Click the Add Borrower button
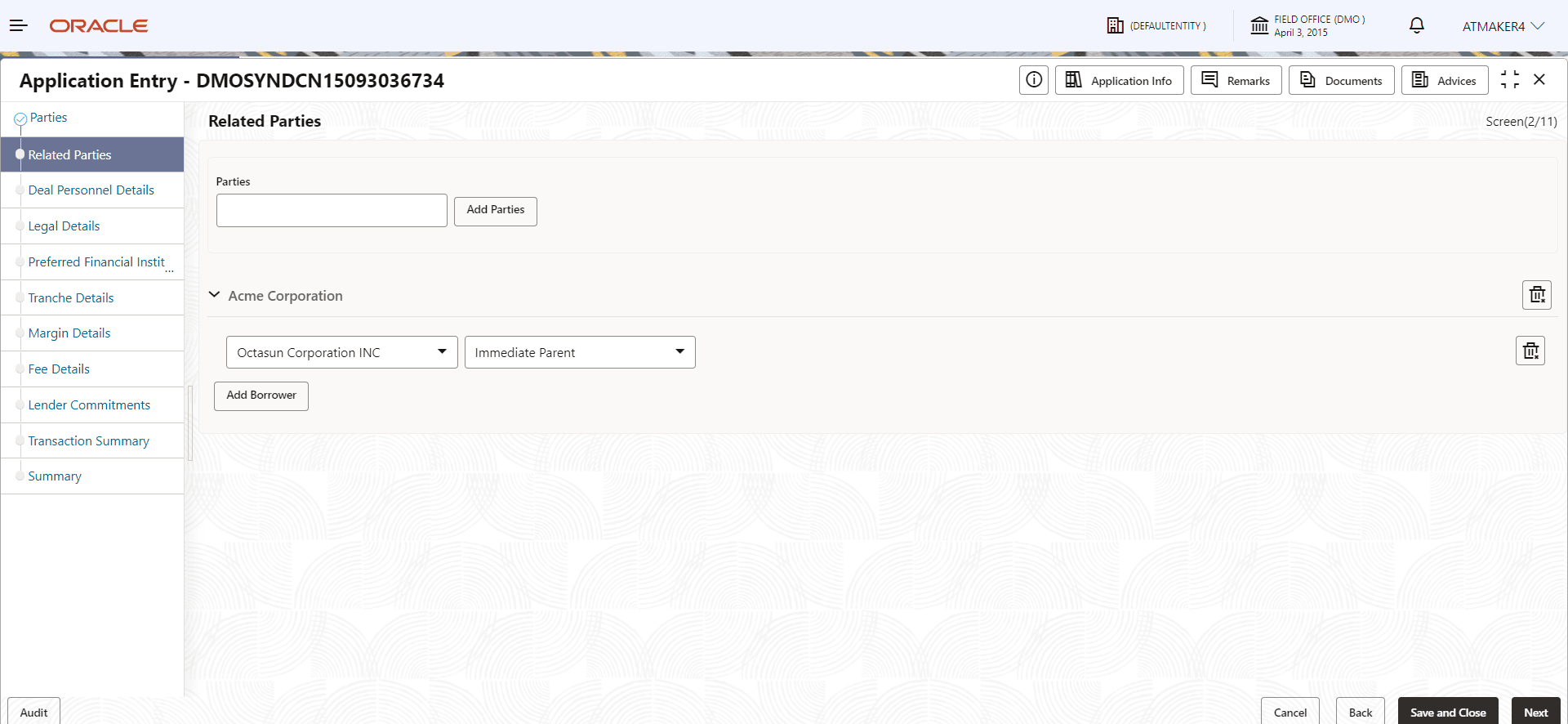Image resolution: width=1568 pixels, height=724 pixels. point(261,396)
